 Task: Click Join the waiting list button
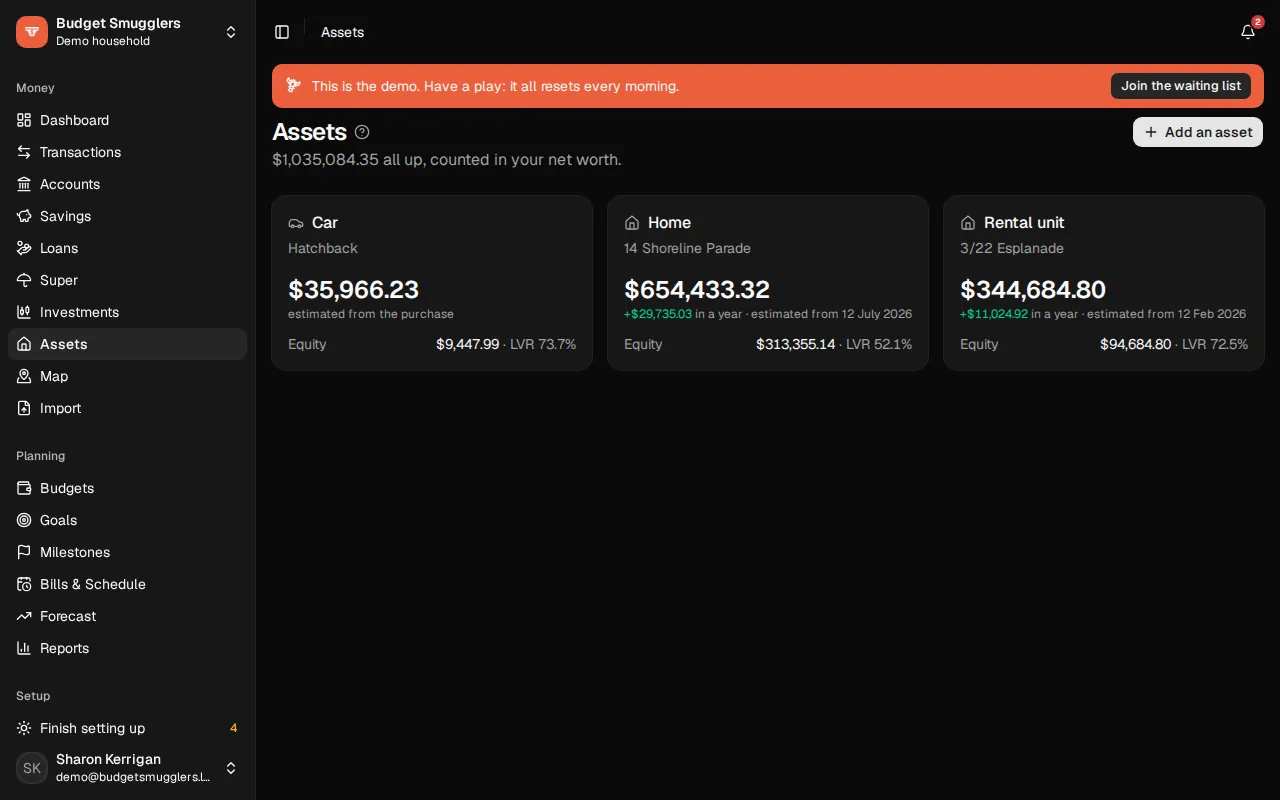(1181, 86)
